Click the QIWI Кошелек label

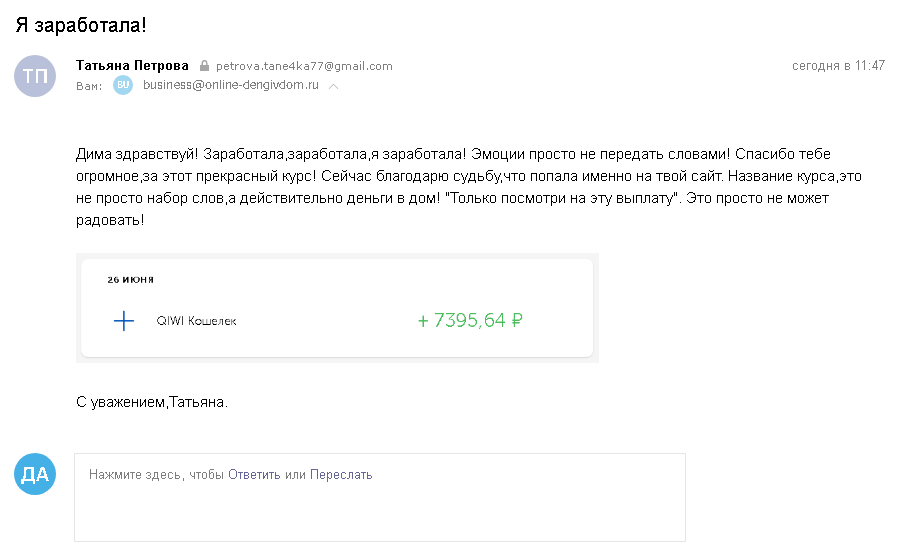point(196,321)
